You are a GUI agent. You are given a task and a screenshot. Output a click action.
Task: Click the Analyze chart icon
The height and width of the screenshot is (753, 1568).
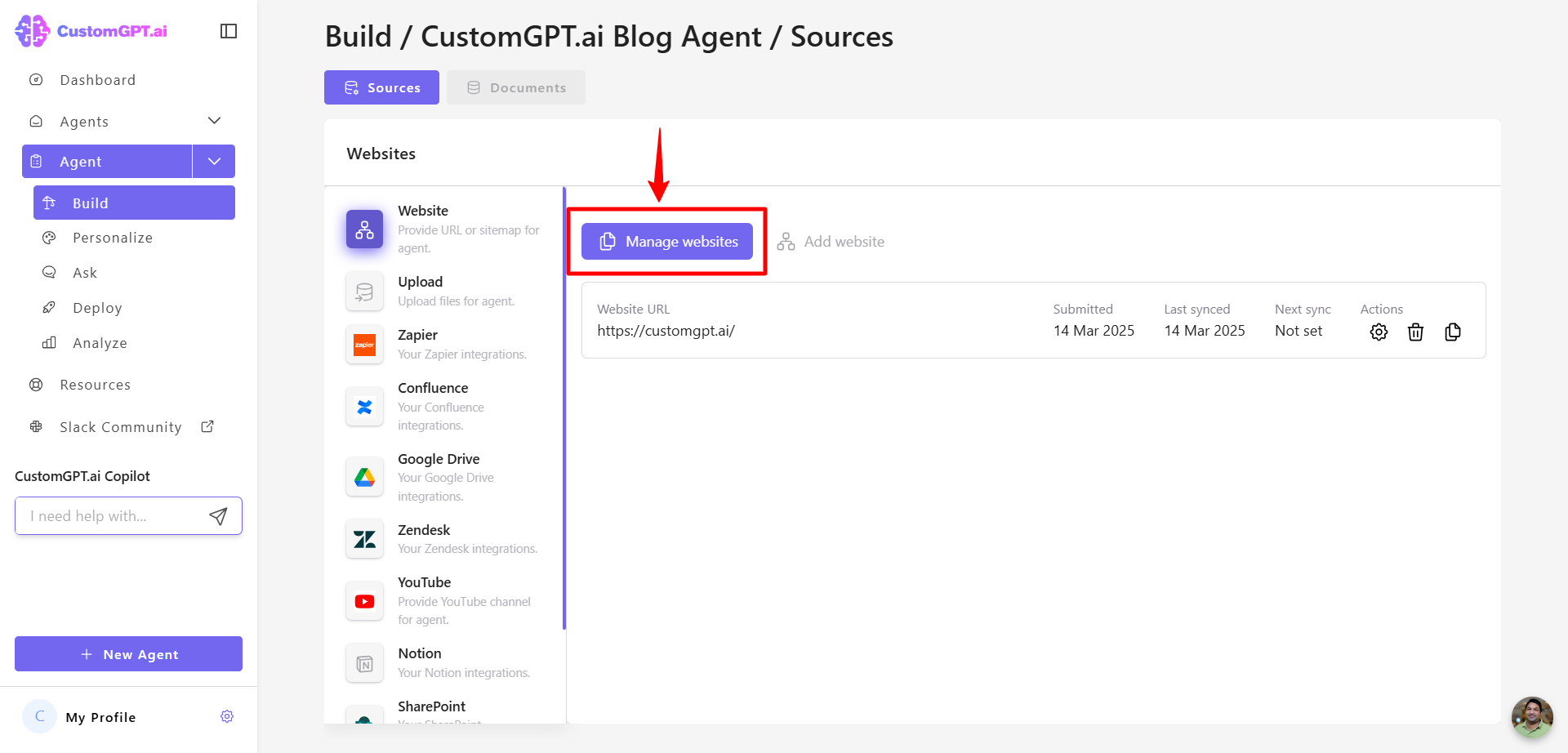pos(49,343)
